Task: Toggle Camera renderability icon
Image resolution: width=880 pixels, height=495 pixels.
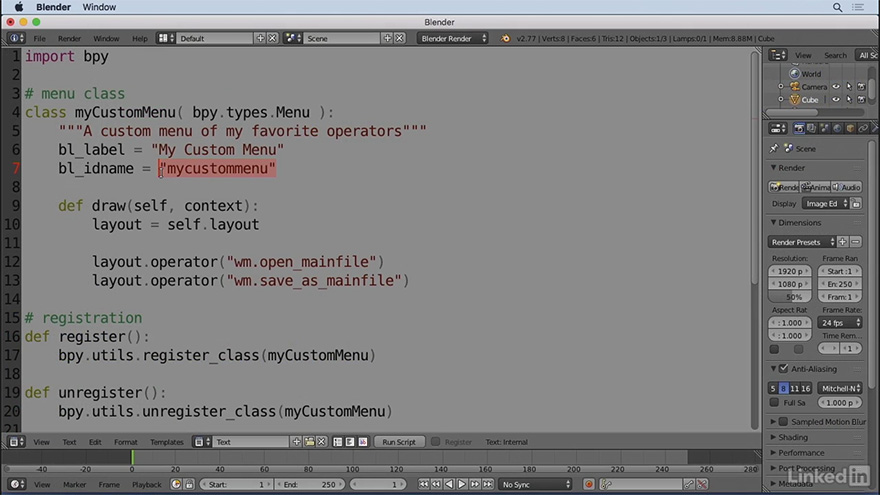Action: pyautogui.click(x=861, y=86)
